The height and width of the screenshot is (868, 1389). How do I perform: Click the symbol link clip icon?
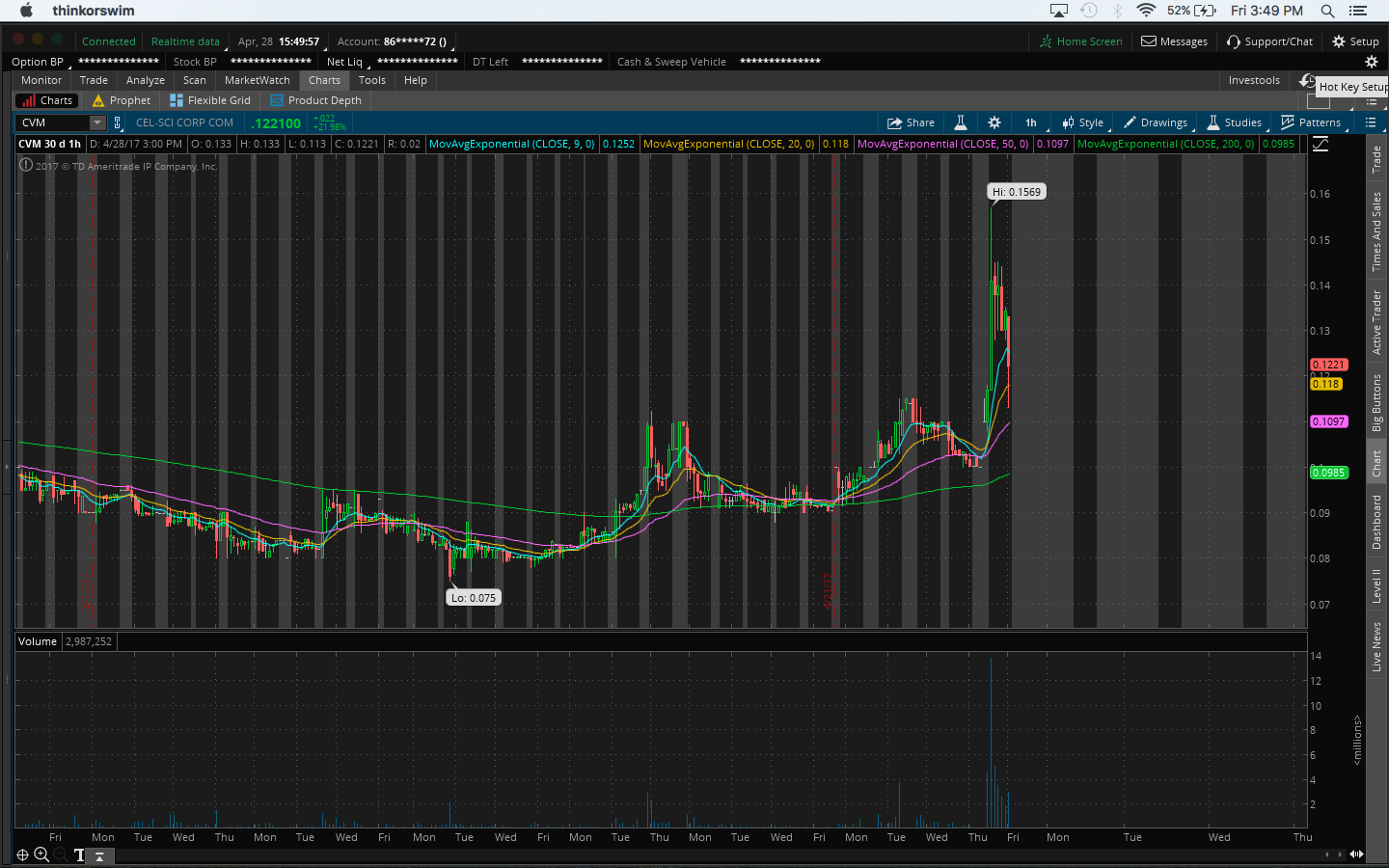coord(118,122)
